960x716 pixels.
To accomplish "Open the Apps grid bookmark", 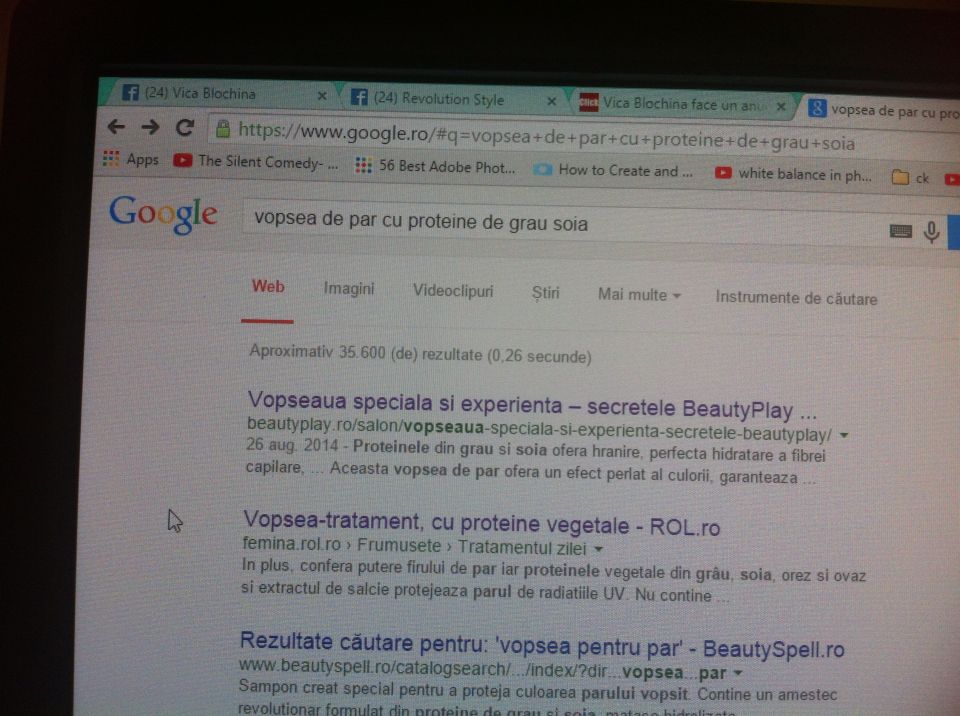I will 130,159.
